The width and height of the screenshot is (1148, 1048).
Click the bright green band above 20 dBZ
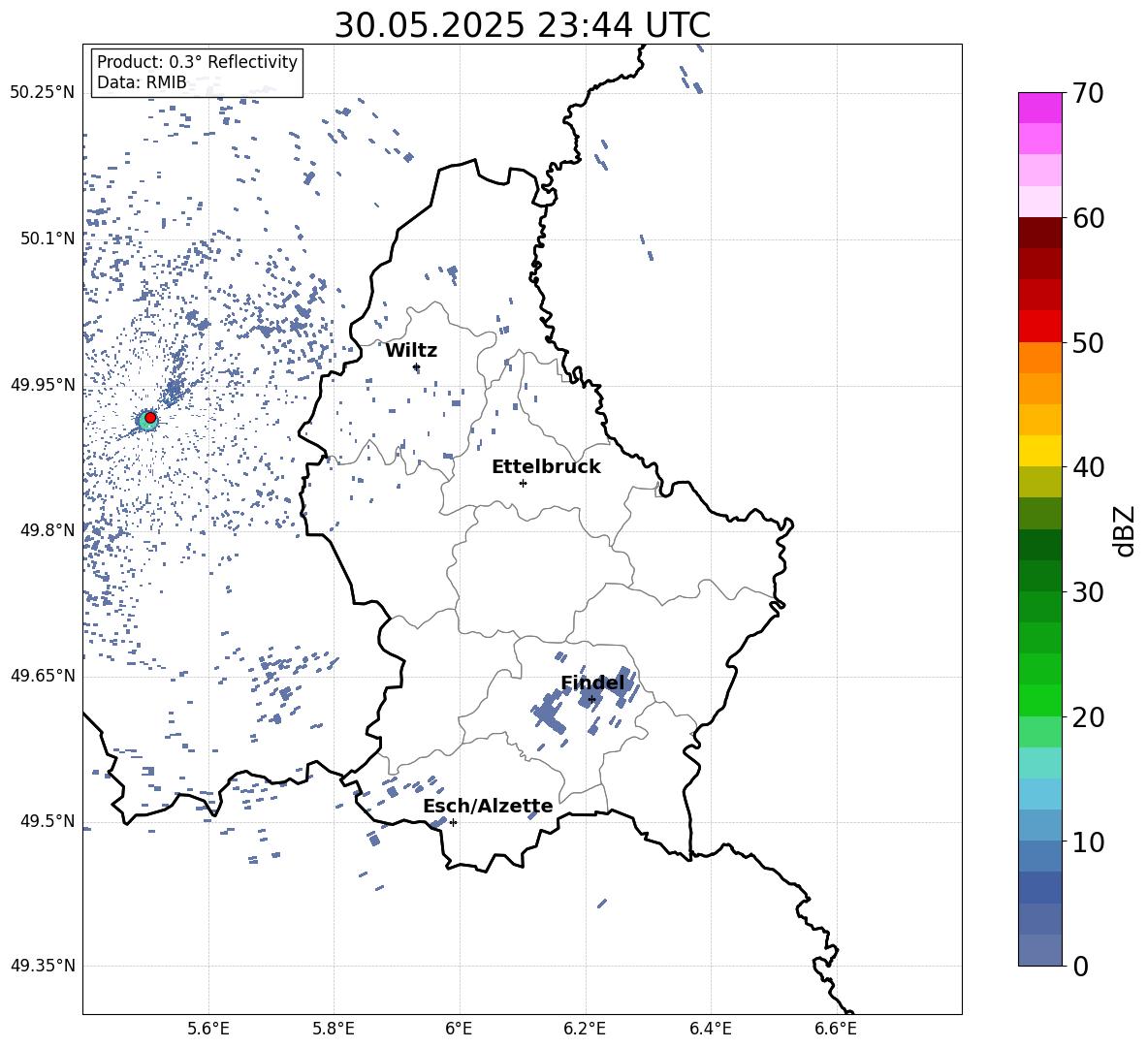pyautogui.click(x=1040, y=700)
